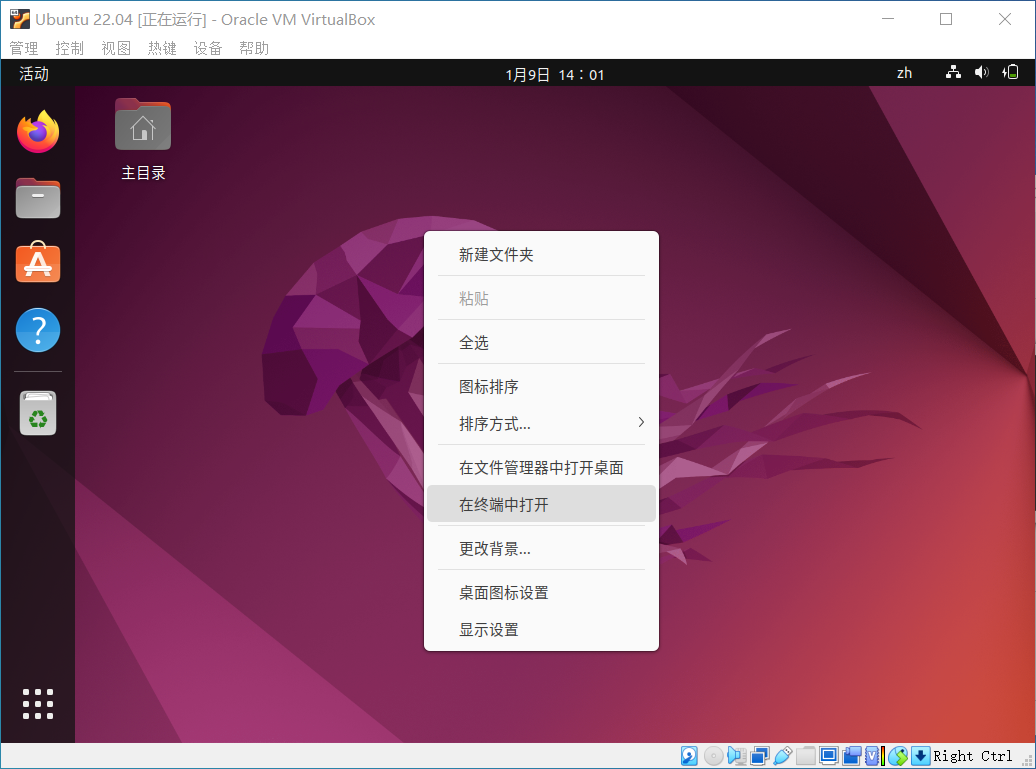This screenshot has height=769, width=1036.
Task: Click the network adapters indicator in status bar
Action: point(760,756)
